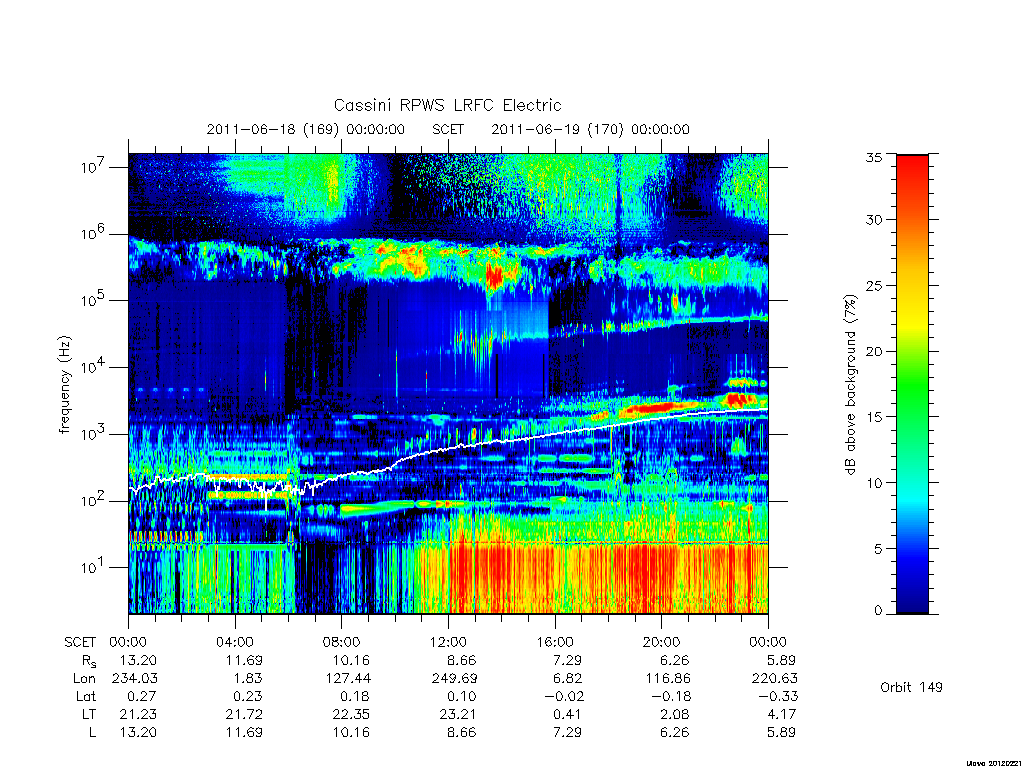Click the '16:00' time tick label
1024x768 pixels.
tap(555, 642)
